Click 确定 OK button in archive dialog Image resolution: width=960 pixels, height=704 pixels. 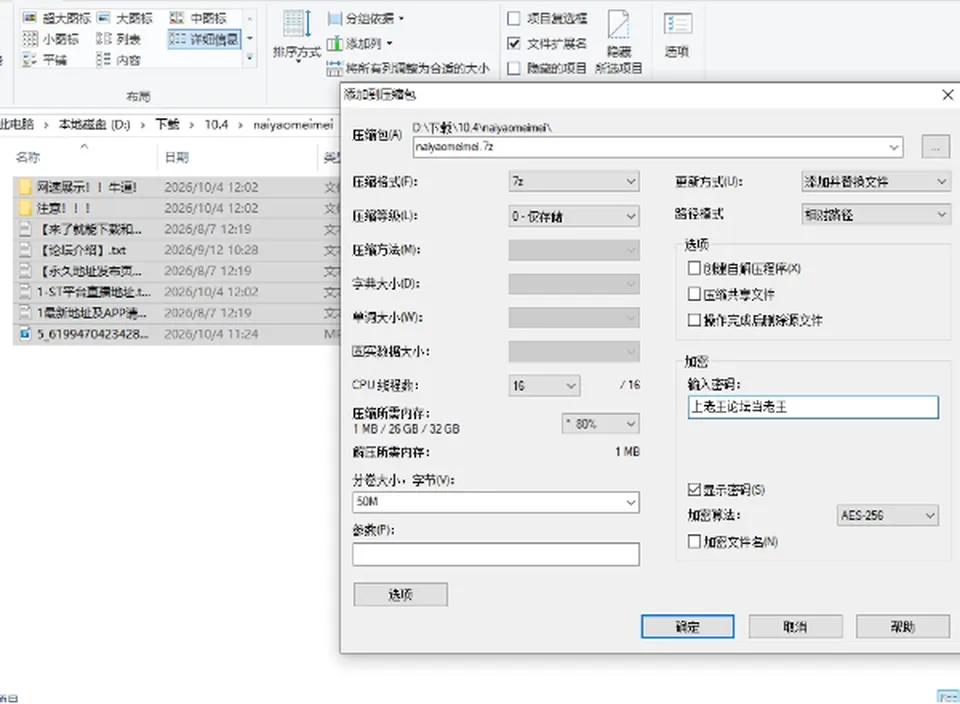click(x=688, y=626)
